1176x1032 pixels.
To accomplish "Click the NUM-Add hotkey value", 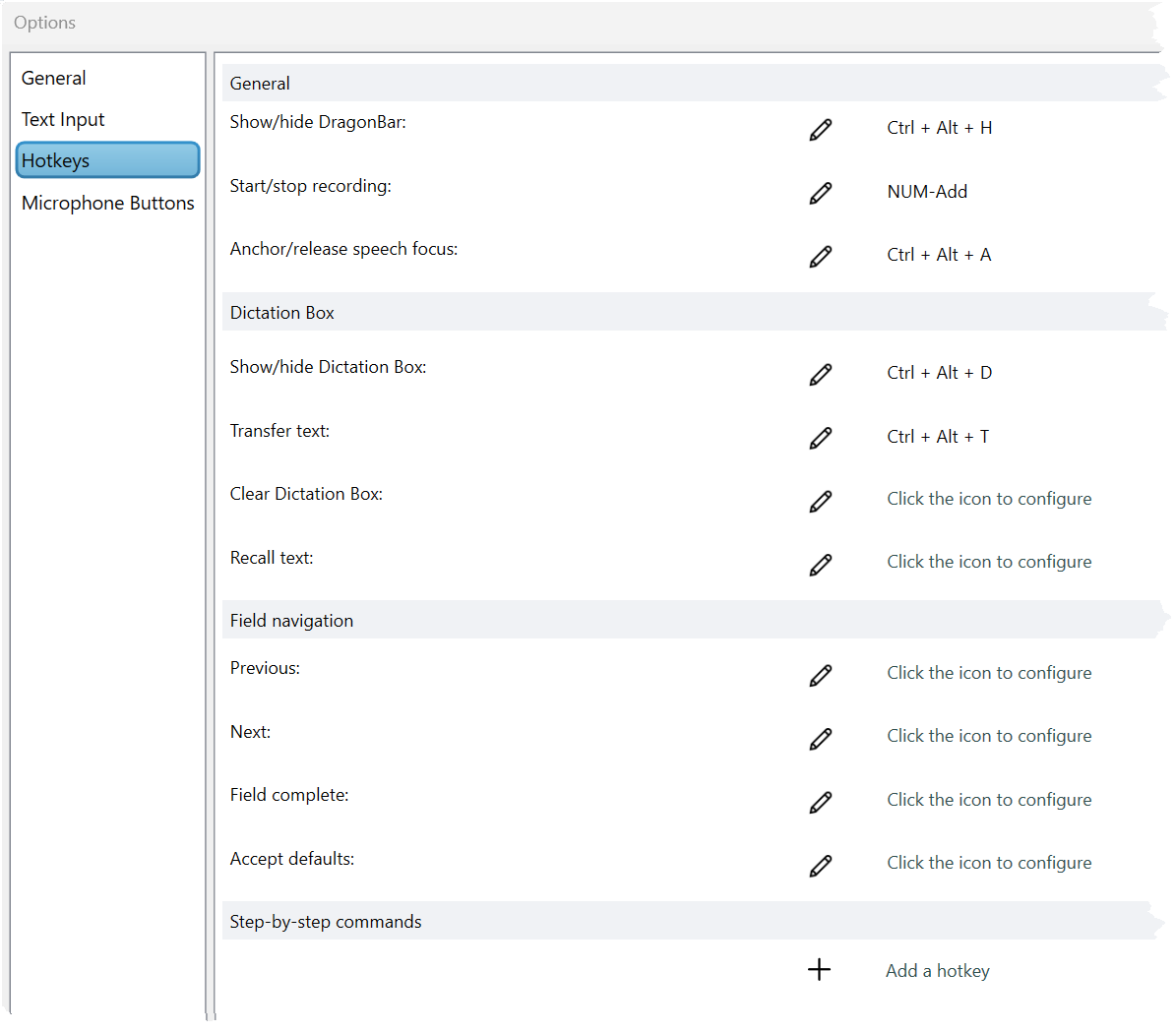I will click(927, 192).
